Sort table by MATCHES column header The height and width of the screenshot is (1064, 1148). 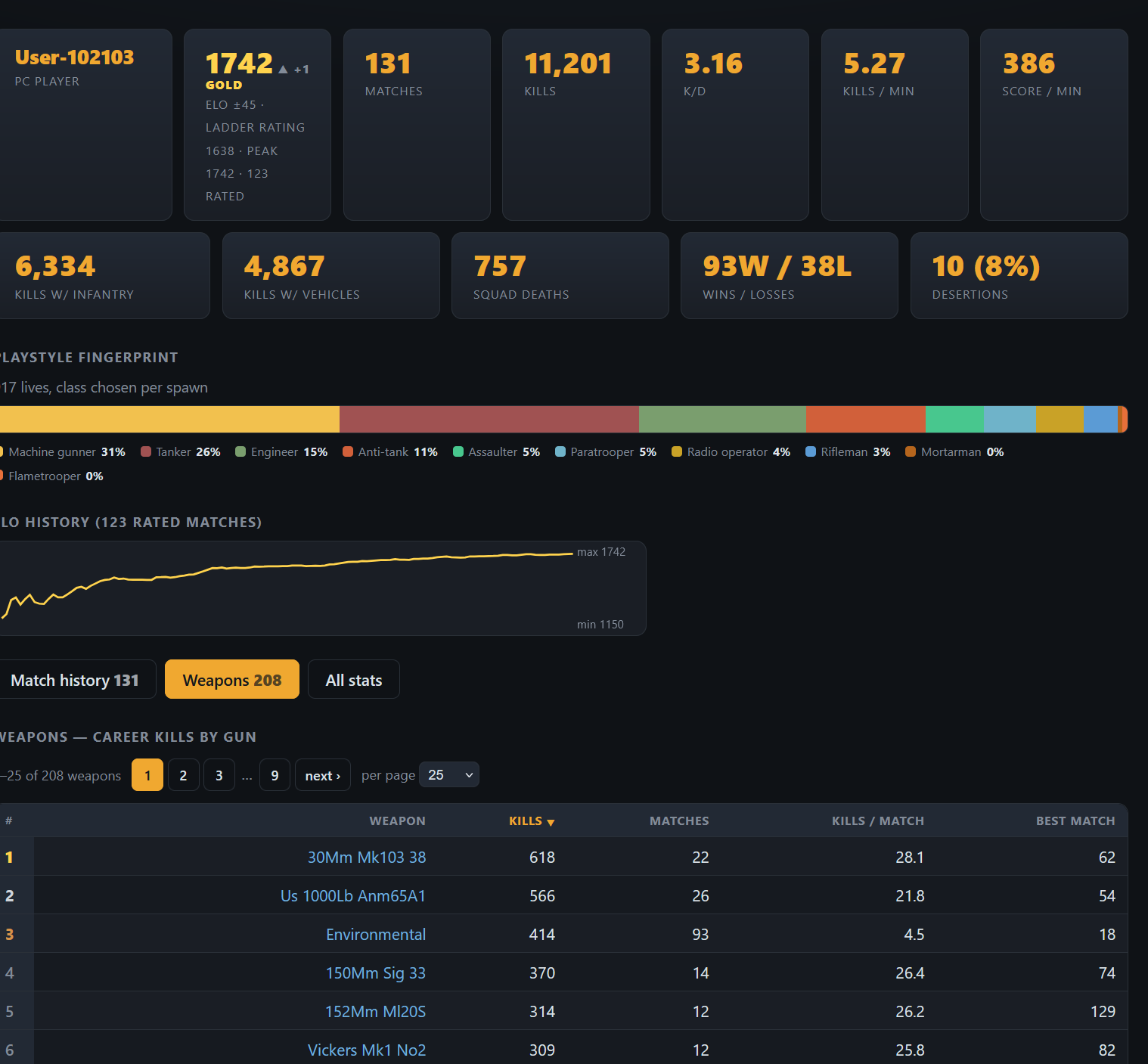click(x=679, y=821)
